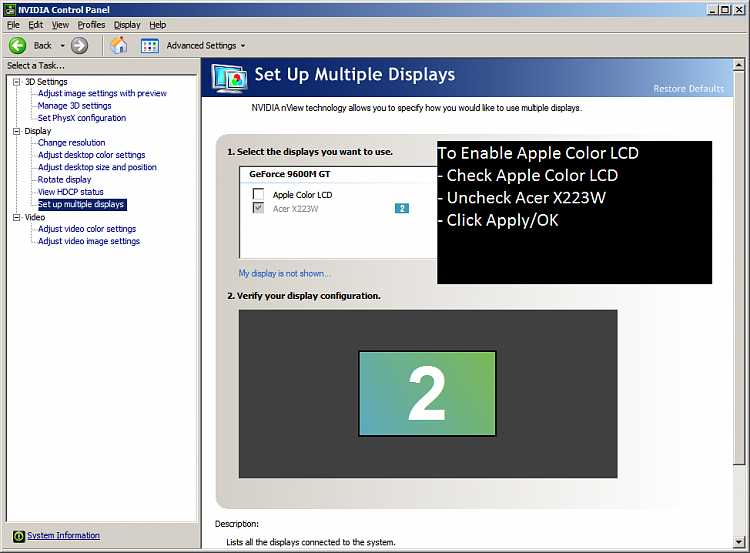Open the Edit menu

coord(35,25)
